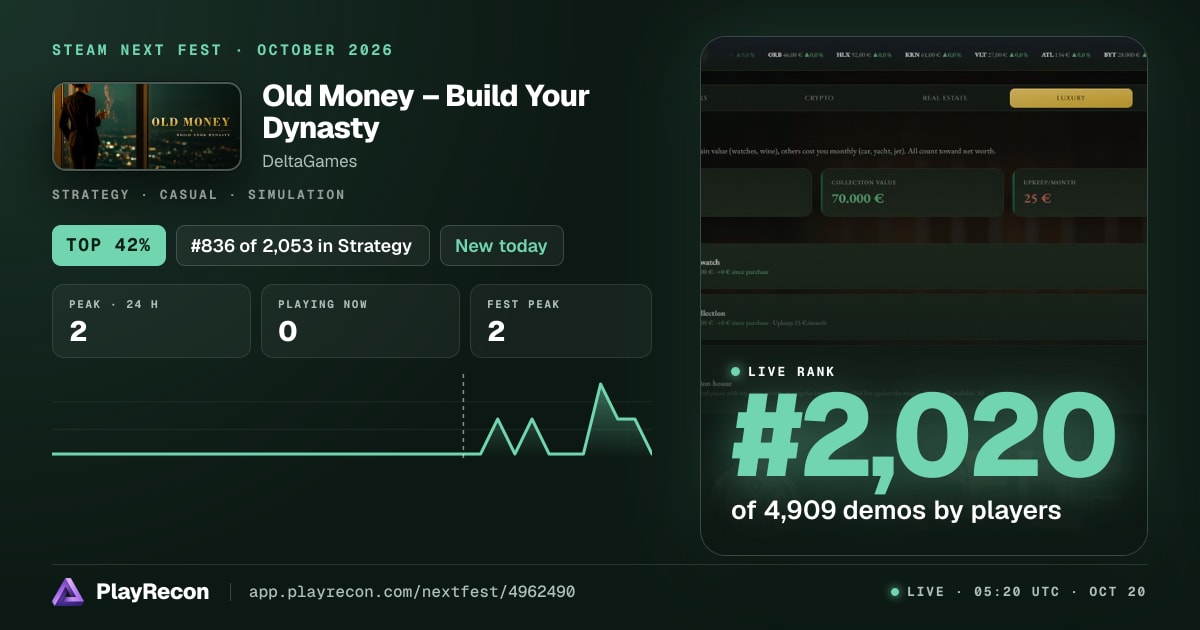This screenshot has height=630, width=1200.
Task: Click the PlayRecon purple triangle logo
Action: click(68, 592)
